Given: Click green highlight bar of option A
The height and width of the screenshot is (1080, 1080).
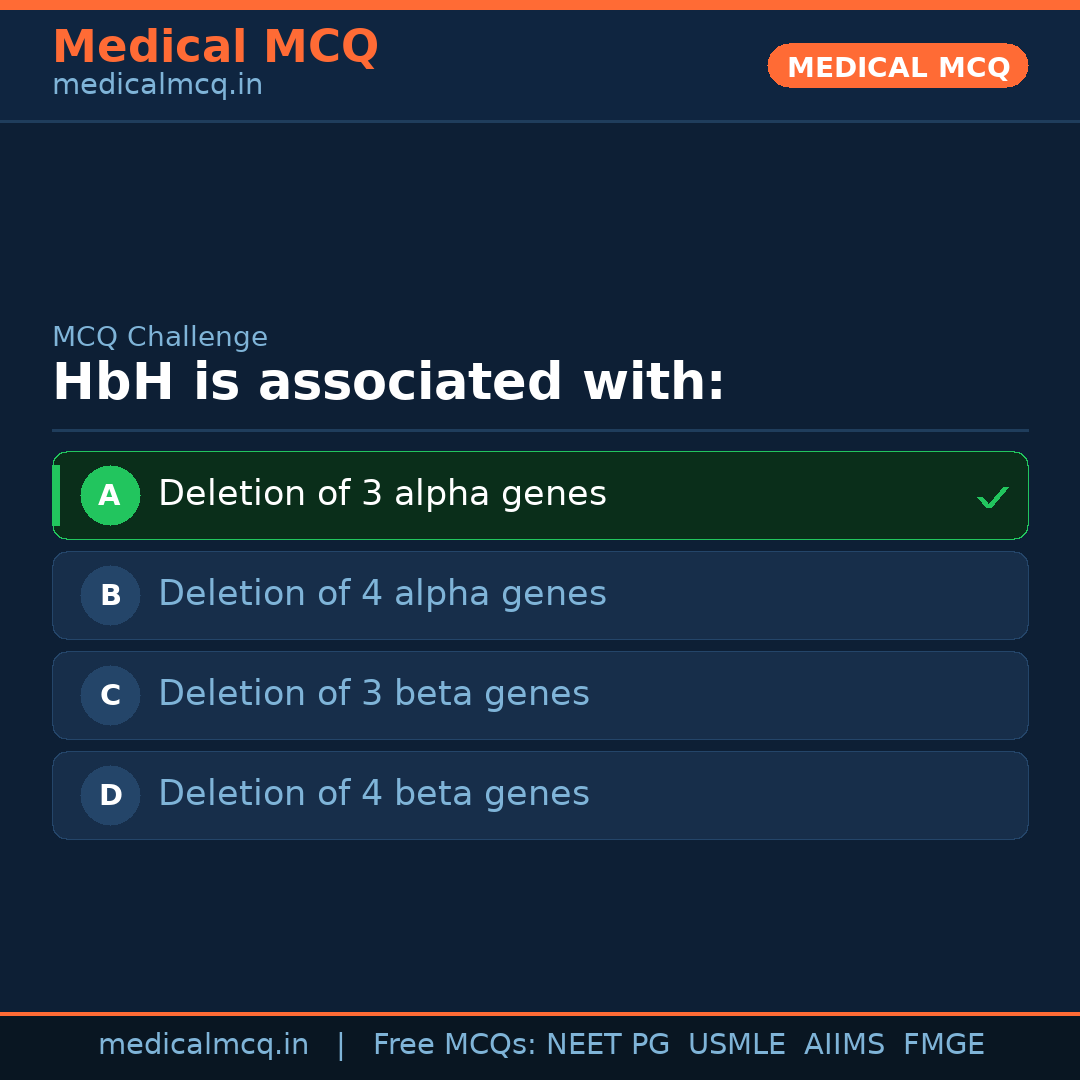Looking at the screenshot, I should pyautogui.click(x=56, y=495).
